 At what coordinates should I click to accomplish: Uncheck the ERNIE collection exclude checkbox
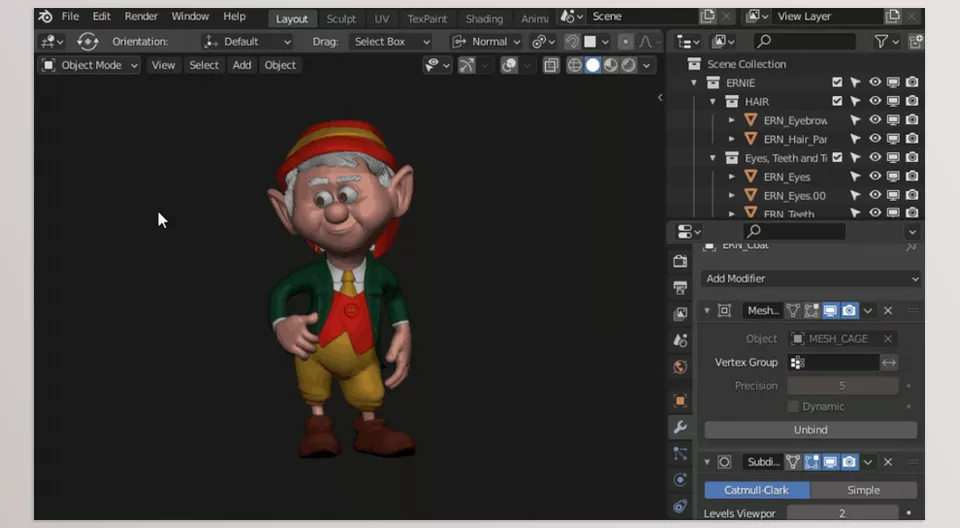coord(837,82)
